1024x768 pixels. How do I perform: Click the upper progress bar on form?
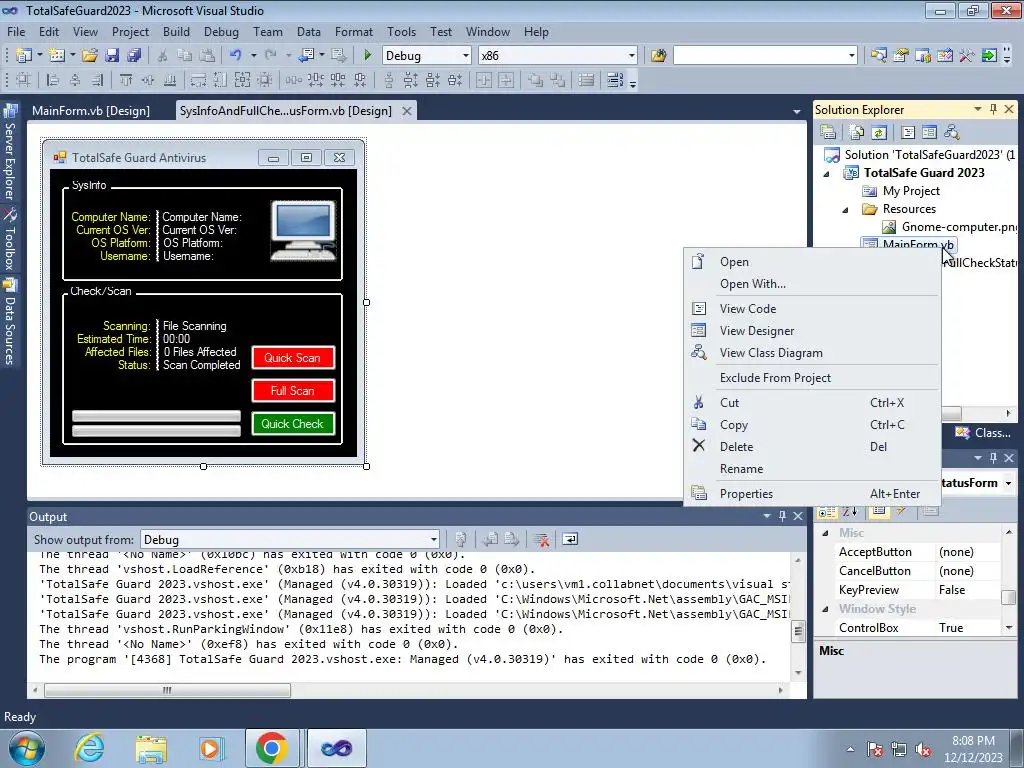pyautogui.click(x=156, y=416)
